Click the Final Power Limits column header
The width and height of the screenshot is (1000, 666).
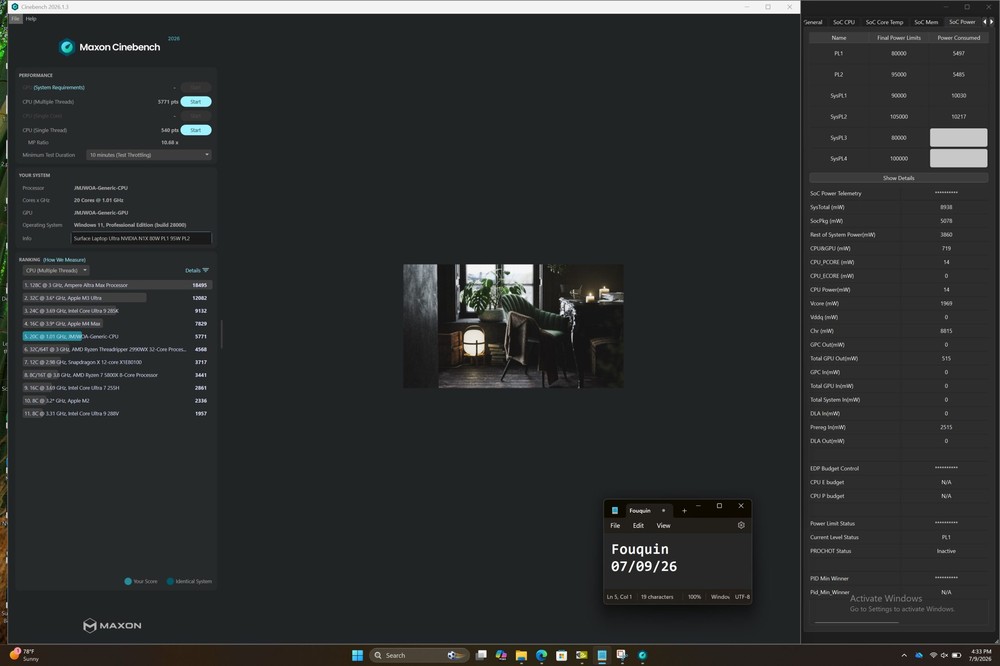pos(899,38)
